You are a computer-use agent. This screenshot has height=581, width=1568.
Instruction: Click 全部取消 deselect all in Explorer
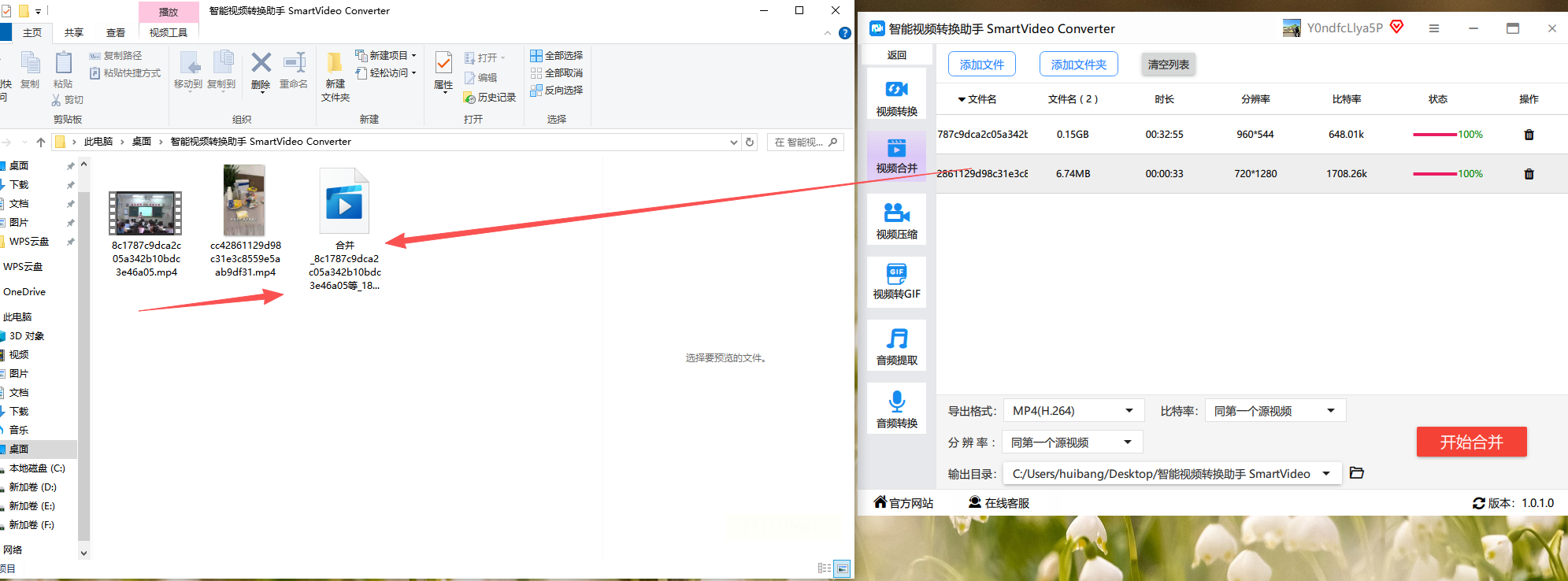(557, 73)
